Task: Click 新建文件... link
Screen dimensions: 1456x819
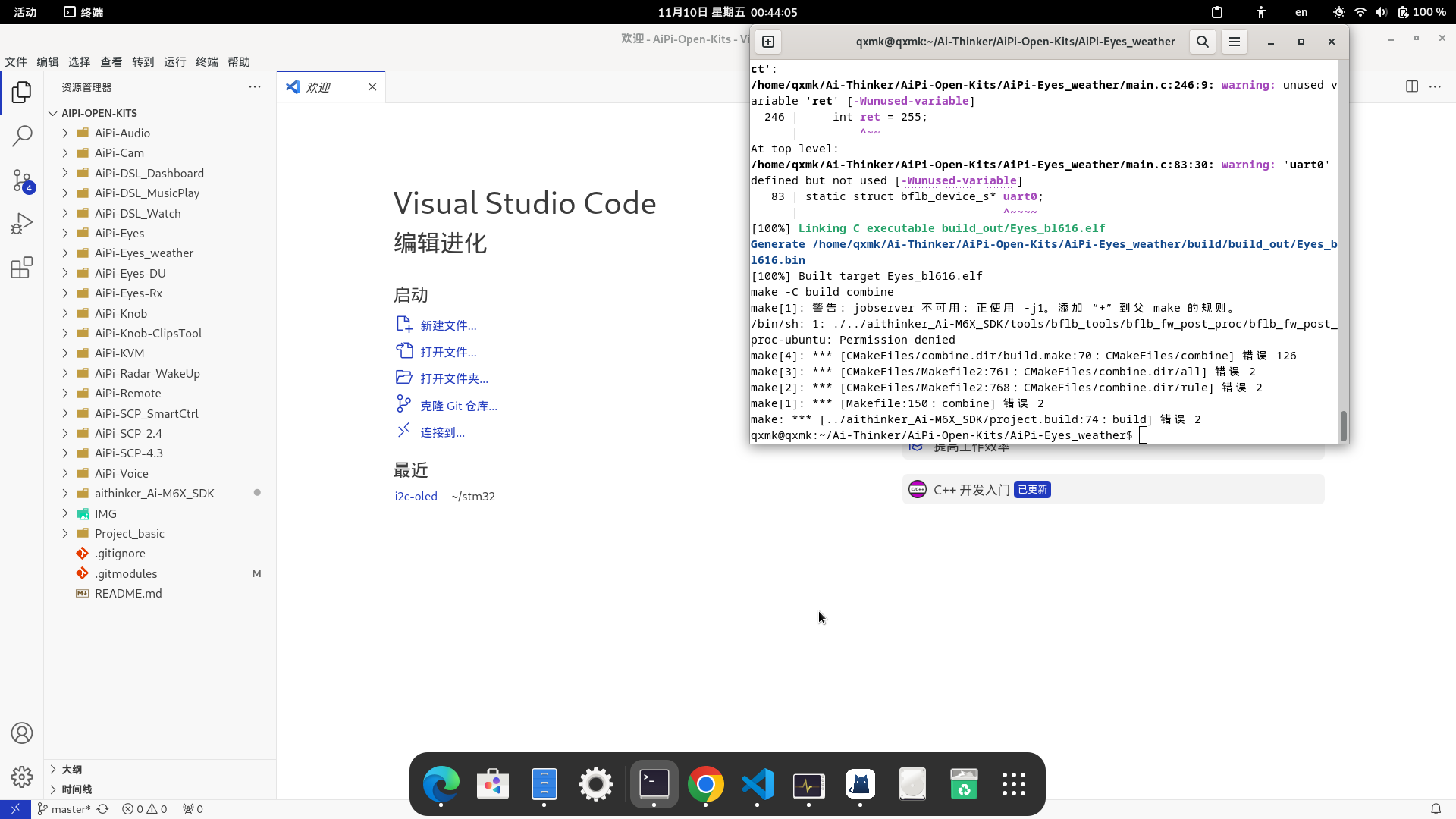Action: (448, 325)
